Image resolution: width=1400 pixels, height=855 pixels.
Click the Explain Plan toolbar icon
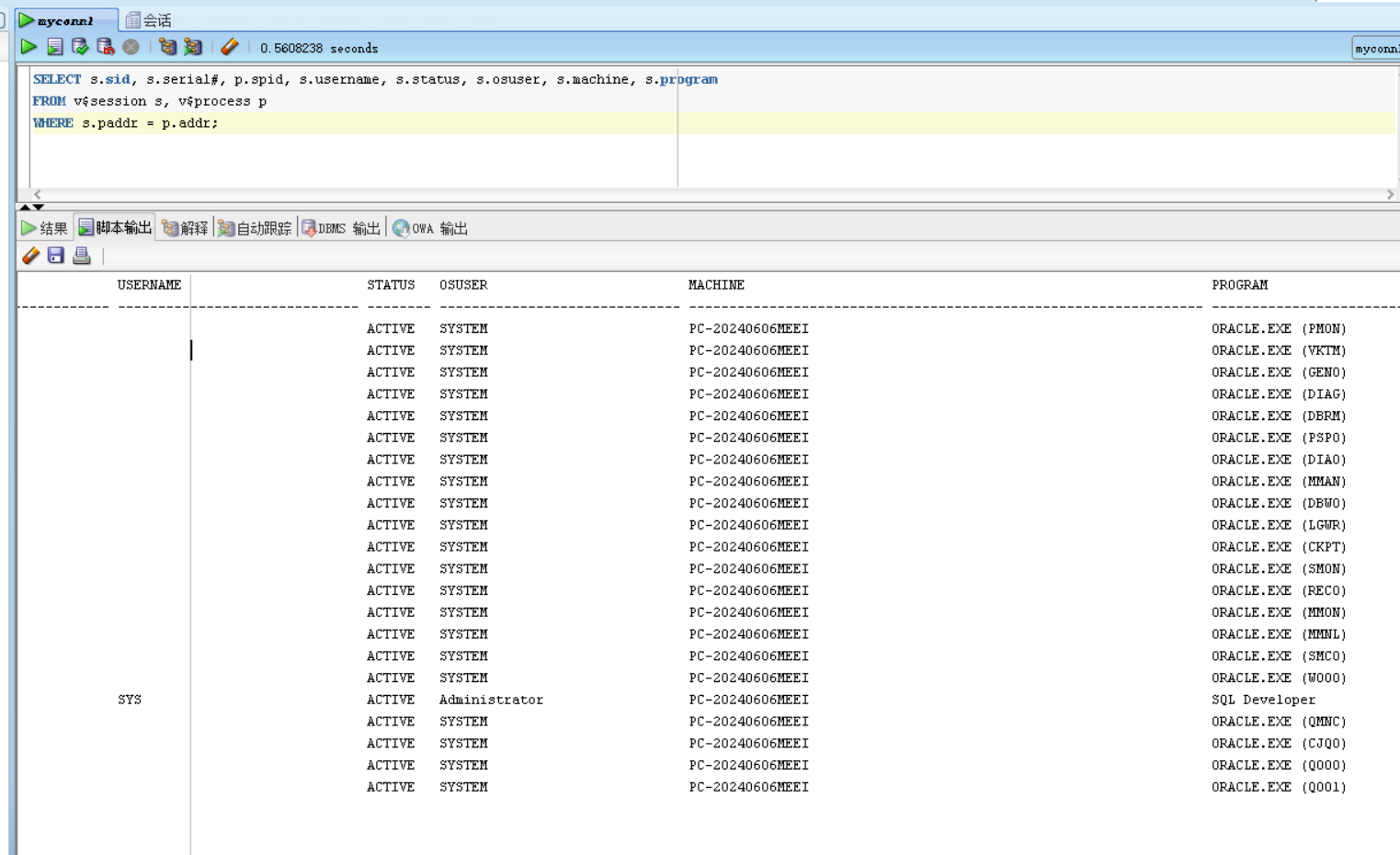(167, 47)
